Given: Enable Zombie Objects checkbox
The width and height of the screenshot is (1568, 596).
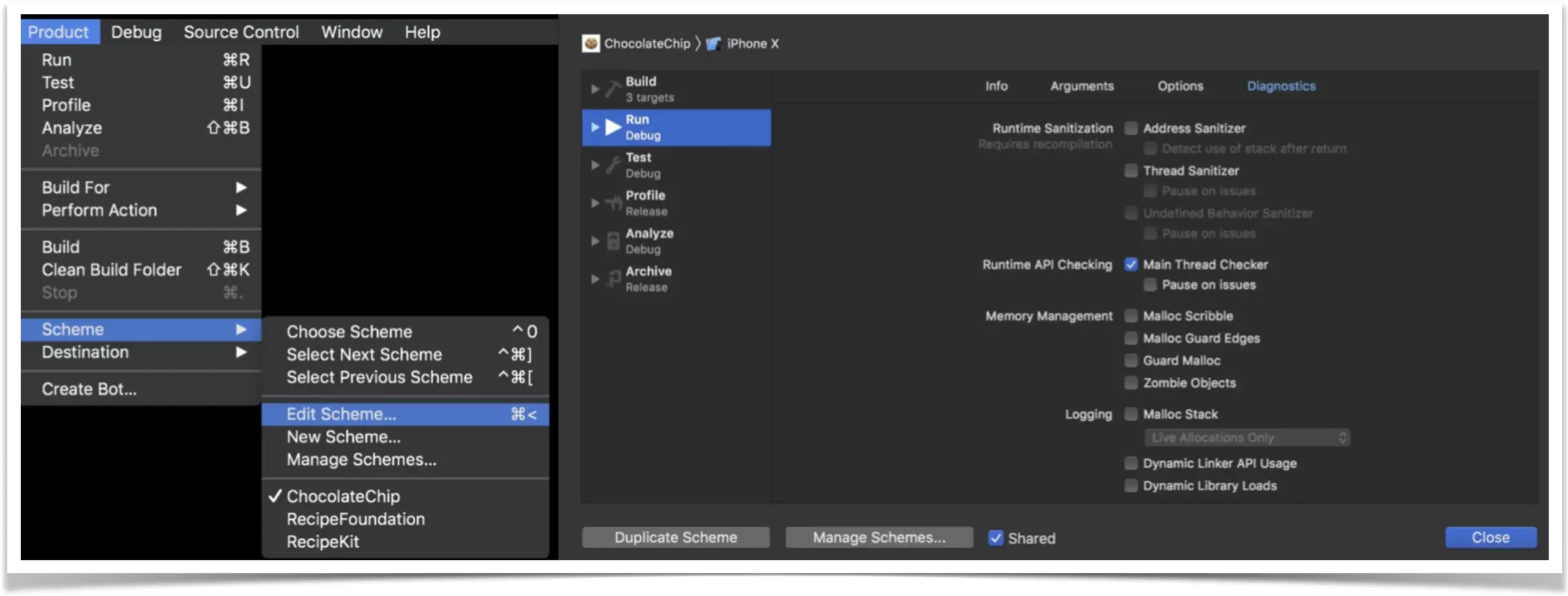Looking at the screenshot, I should [x=1131, y=383].
